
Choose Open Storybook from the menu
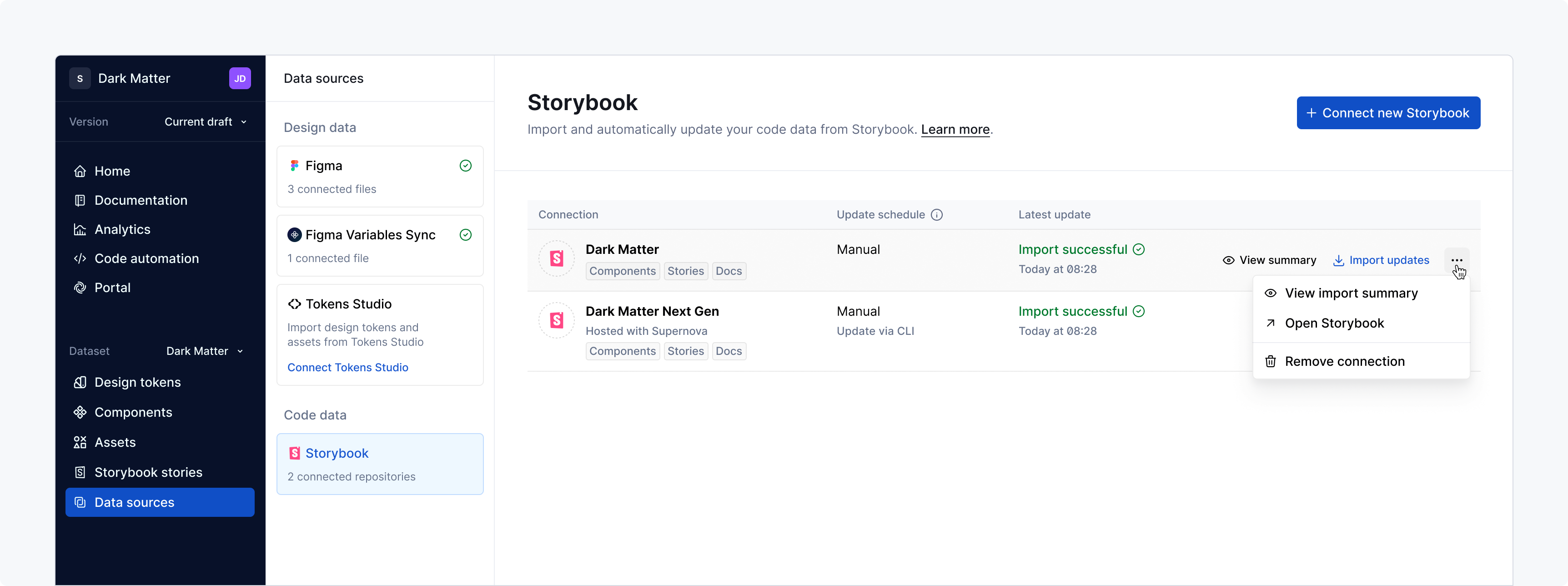click(1361, 323)
